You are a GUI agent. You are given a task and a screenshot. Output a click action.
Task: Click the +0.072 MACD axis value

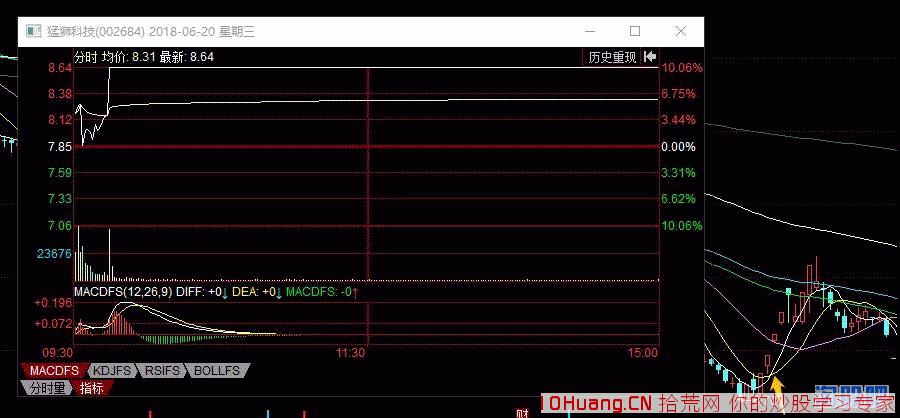point(53,324)
